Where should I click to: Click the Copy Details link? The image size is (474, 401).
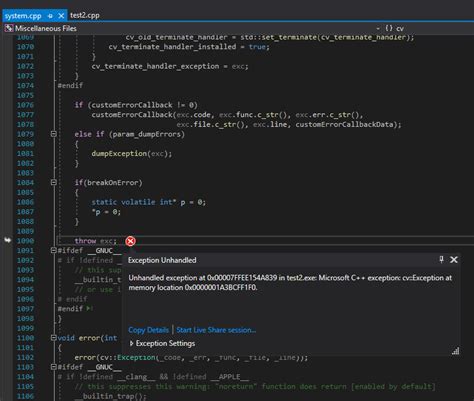click(x=148, y=330)
